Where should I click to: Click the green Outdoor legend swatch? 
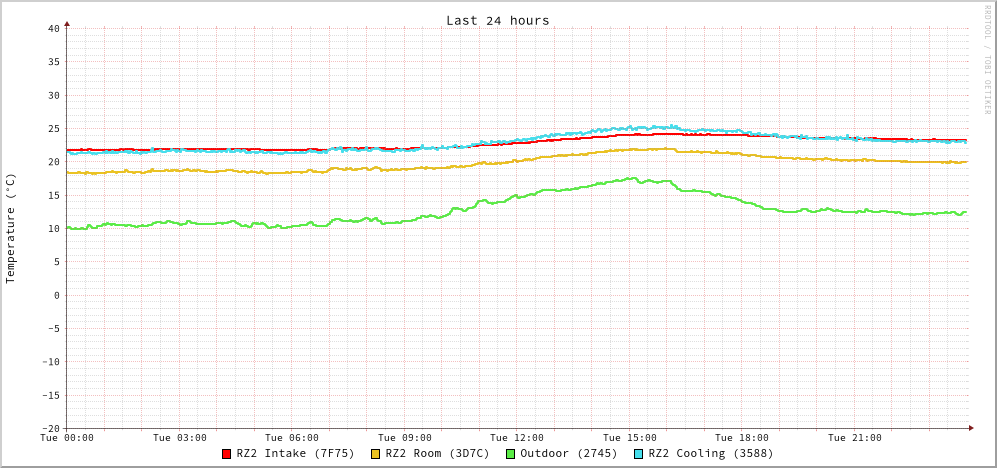click(x=510, y=454)
